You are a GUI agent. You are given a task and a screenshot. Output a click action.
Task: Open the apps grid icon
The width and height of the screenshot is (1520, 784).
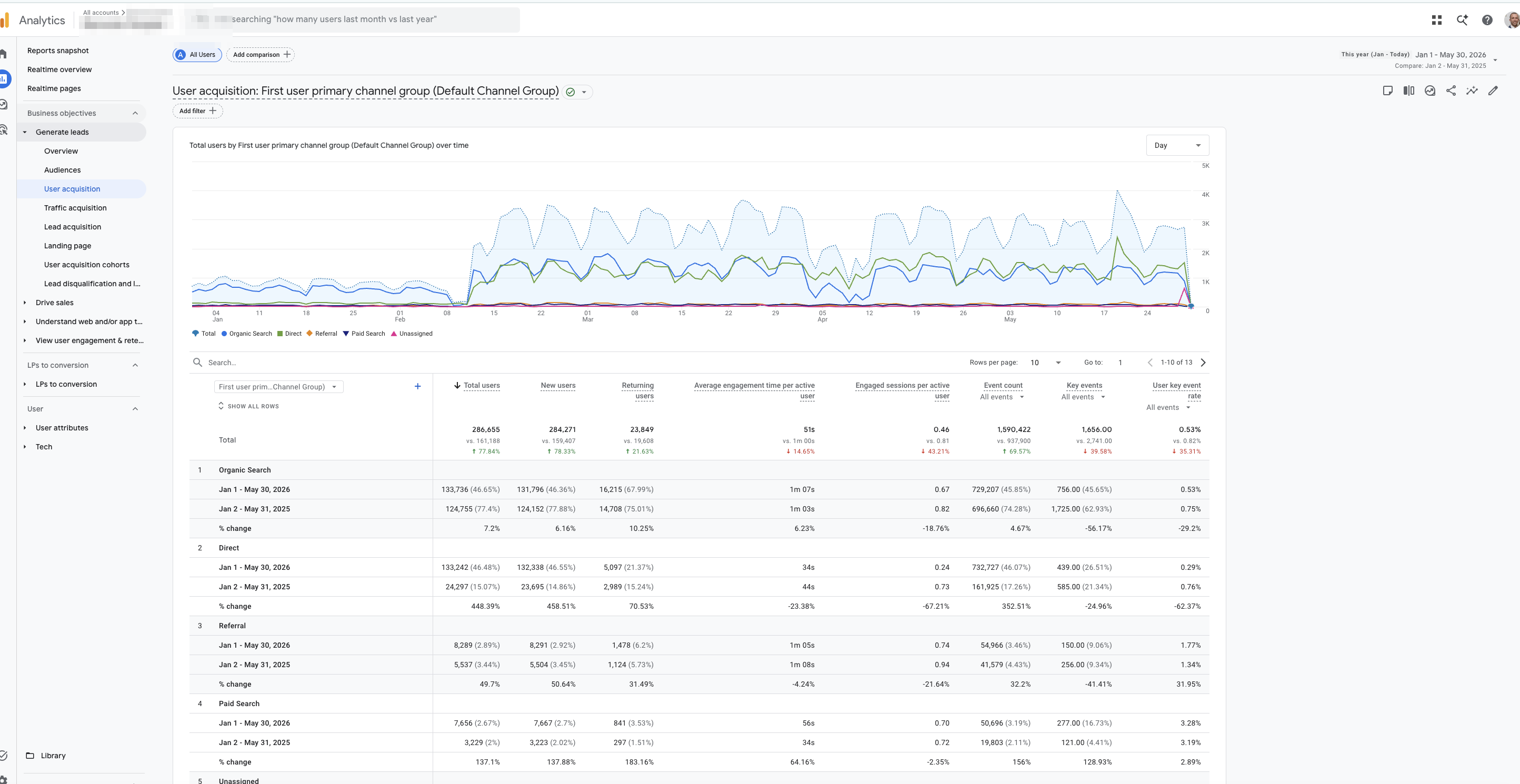[x=1437, y=20]
